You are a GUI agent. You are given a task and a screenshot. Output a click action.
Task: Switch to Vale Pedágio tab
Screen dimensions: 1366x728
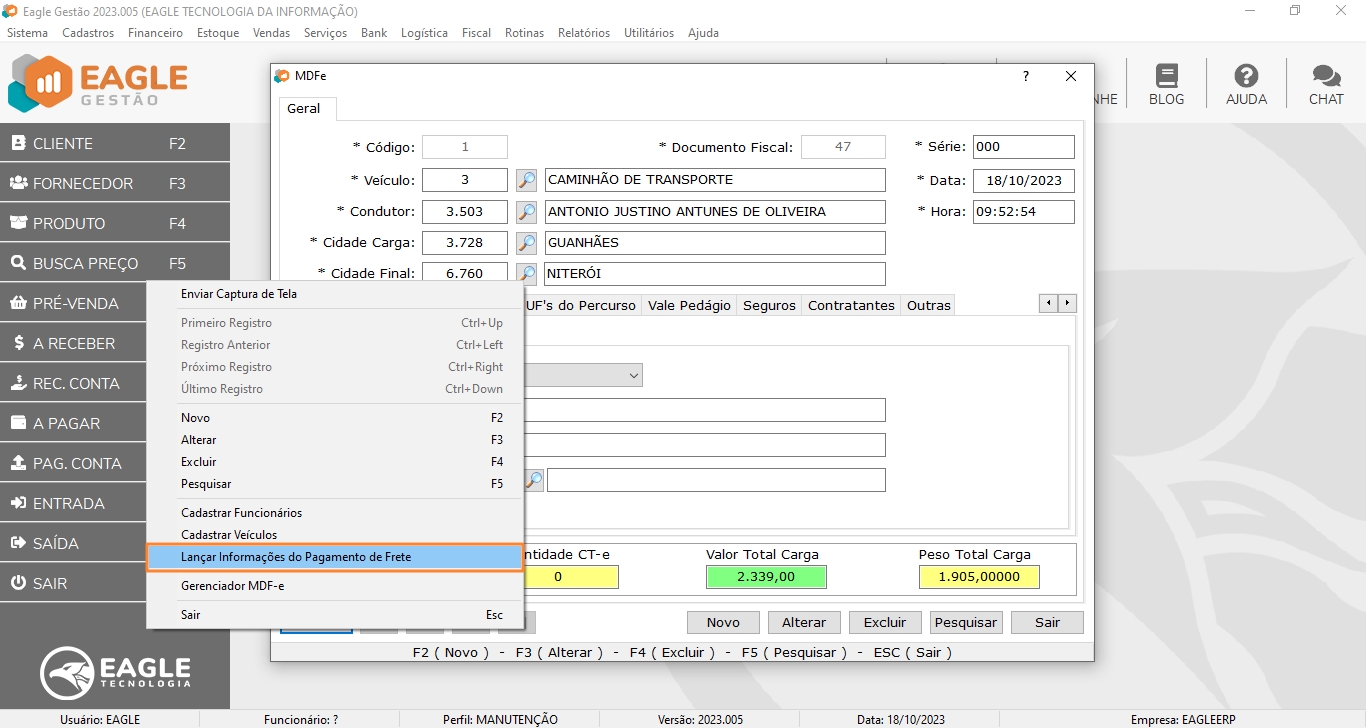click(x=689, y=305)
